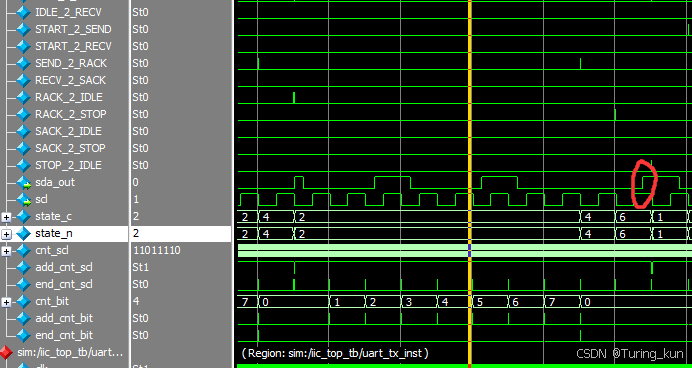Click the sda_out output port icon
The height and width of the screenshot is (368, 692).
(24, 183)
